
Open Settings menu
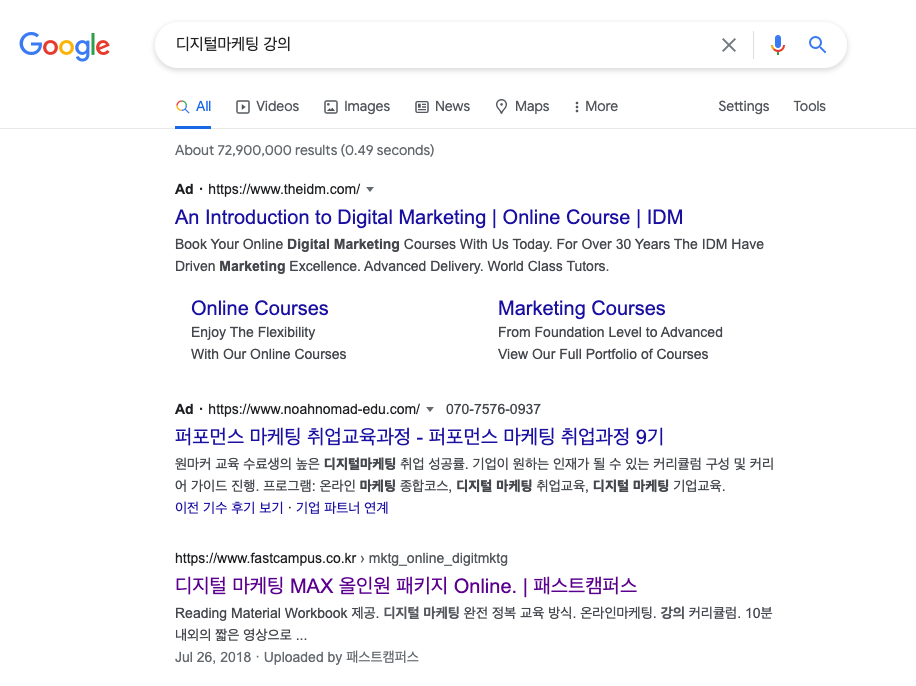coord(743,106)
